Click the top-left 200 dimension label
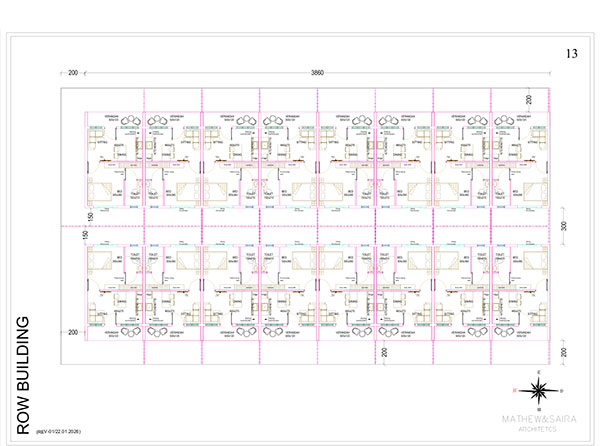Screen dimensions: 600x446 pyautogui.click(x=73, y=74)
